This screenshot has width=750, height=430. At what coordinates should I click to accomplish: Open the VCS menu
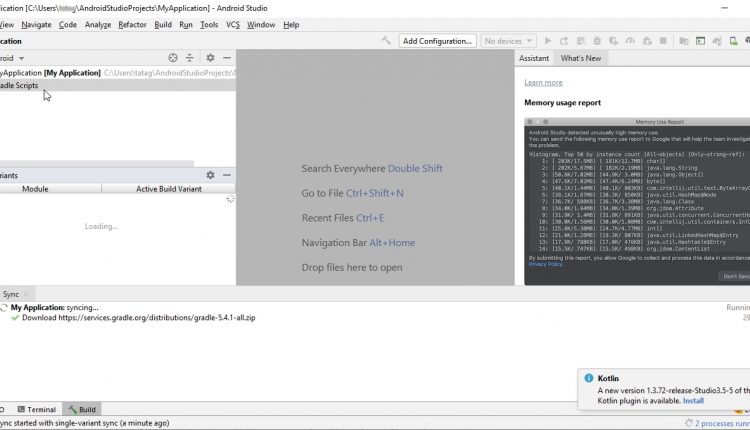tap(233, 25)
